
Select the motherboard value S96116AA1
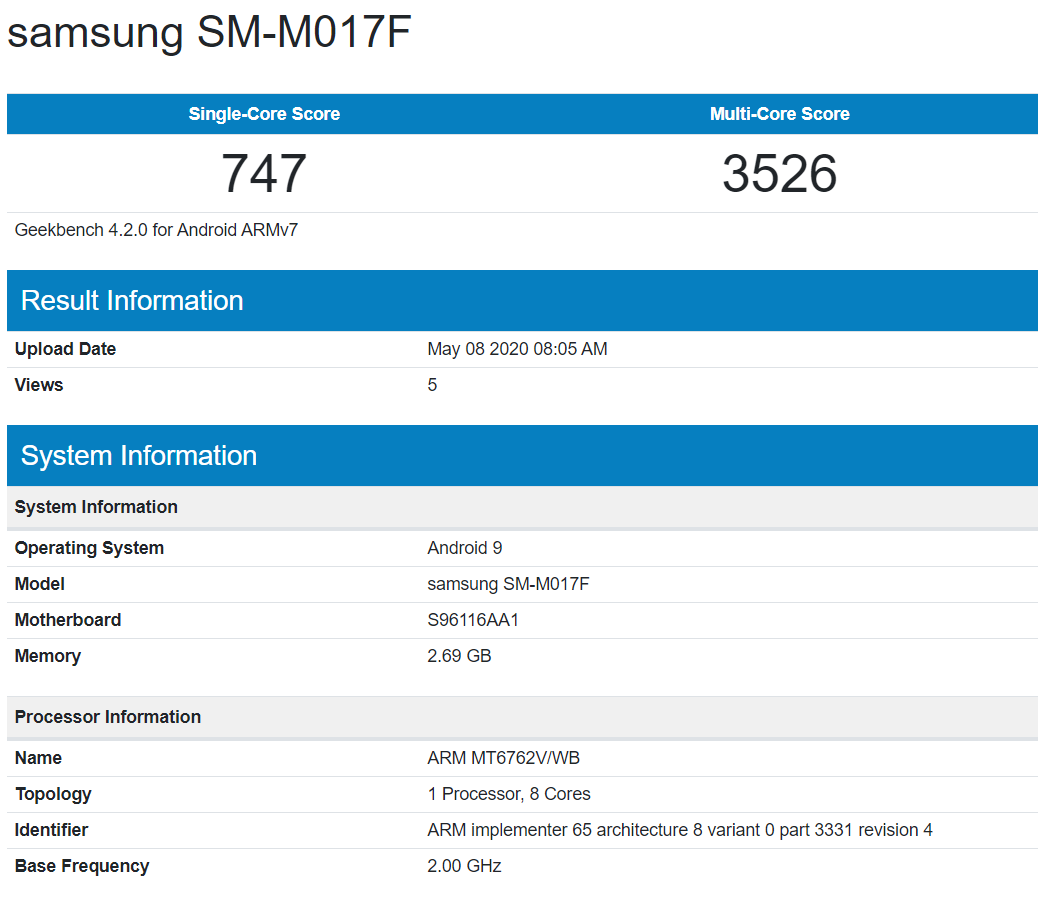[472, 620]
